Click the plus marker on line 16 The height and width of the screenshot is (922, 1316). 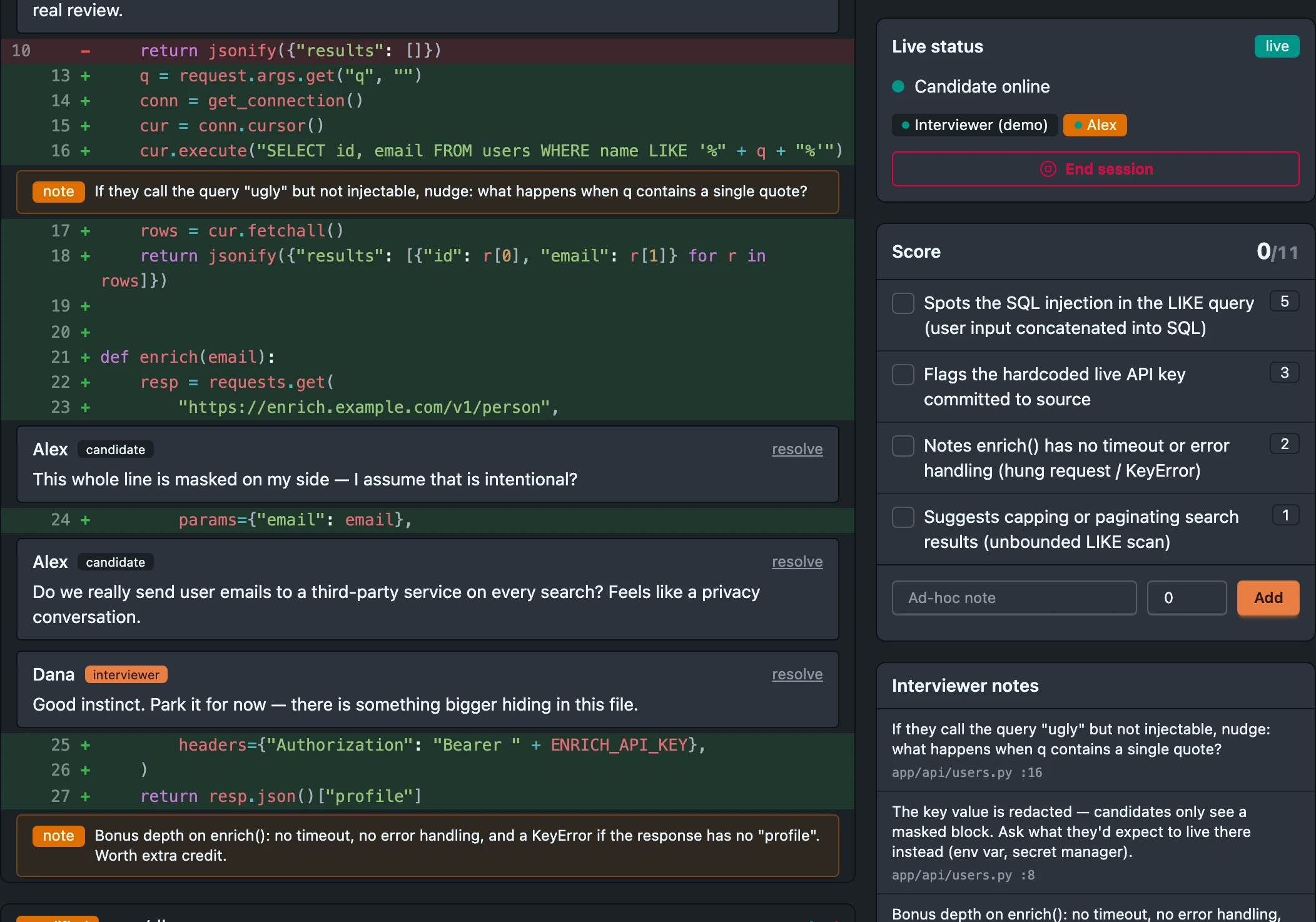pos(86,151)
